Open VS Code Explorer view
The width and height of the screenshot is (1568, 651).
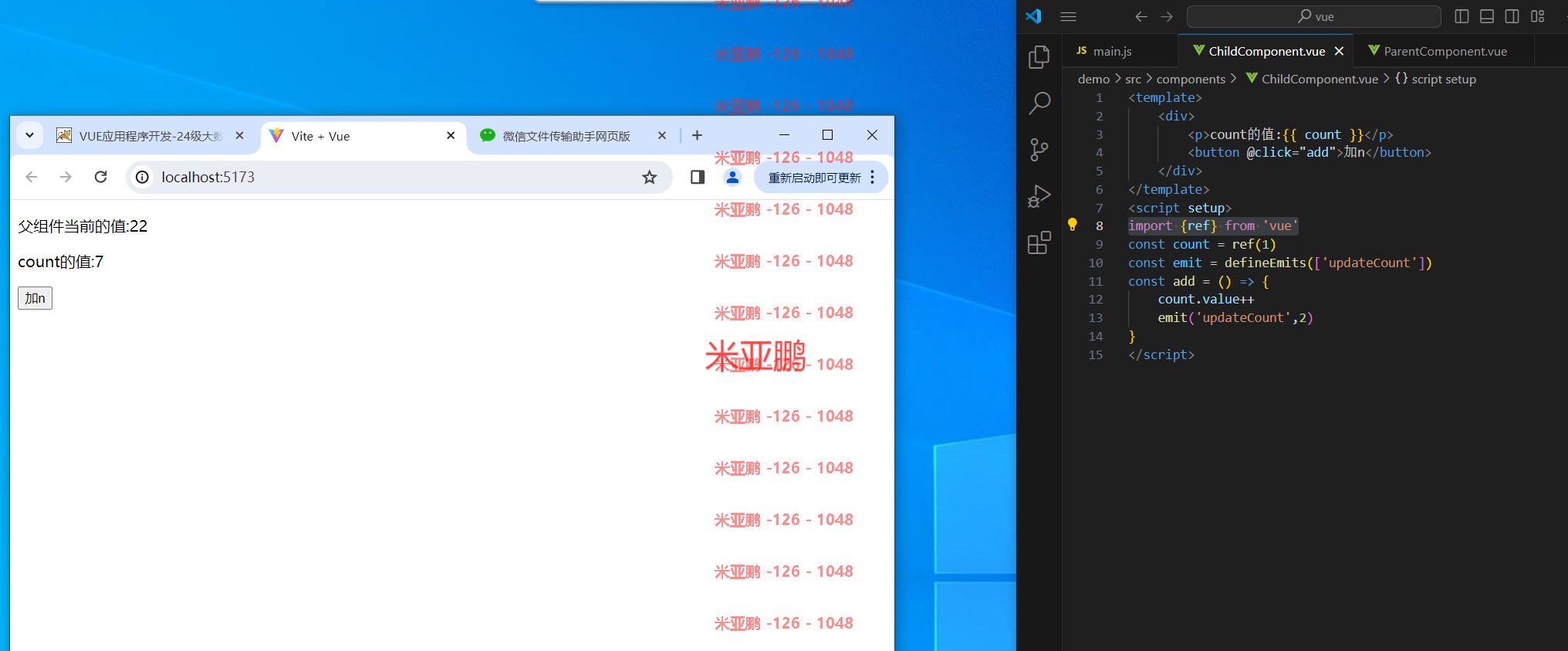tap(1039, 56)
